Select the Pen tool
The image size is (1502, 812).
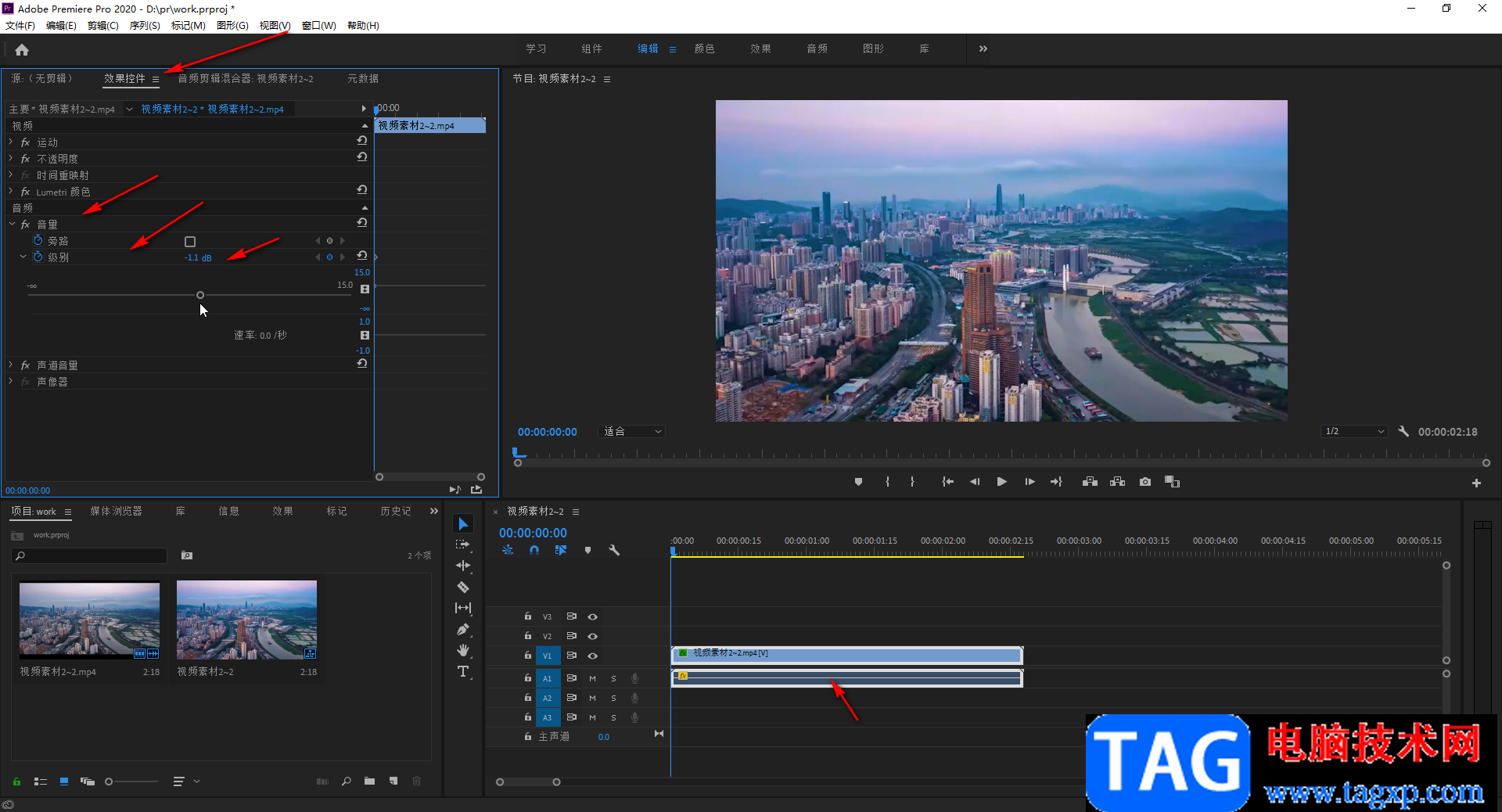pos(463,629)
